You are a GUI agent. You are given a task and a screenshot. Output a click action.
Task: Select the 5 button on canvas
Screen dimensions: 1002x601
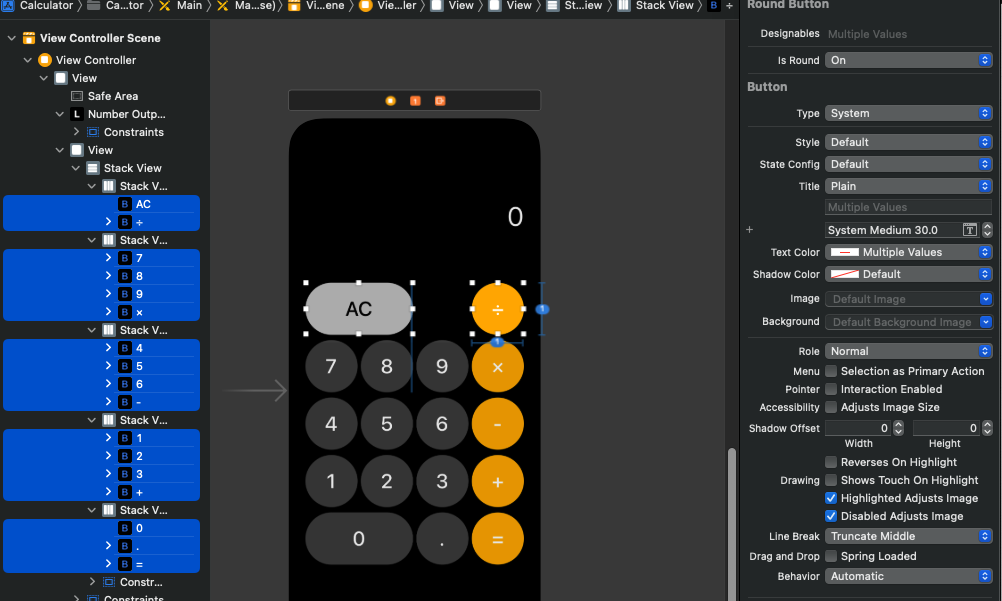[387, 424]
